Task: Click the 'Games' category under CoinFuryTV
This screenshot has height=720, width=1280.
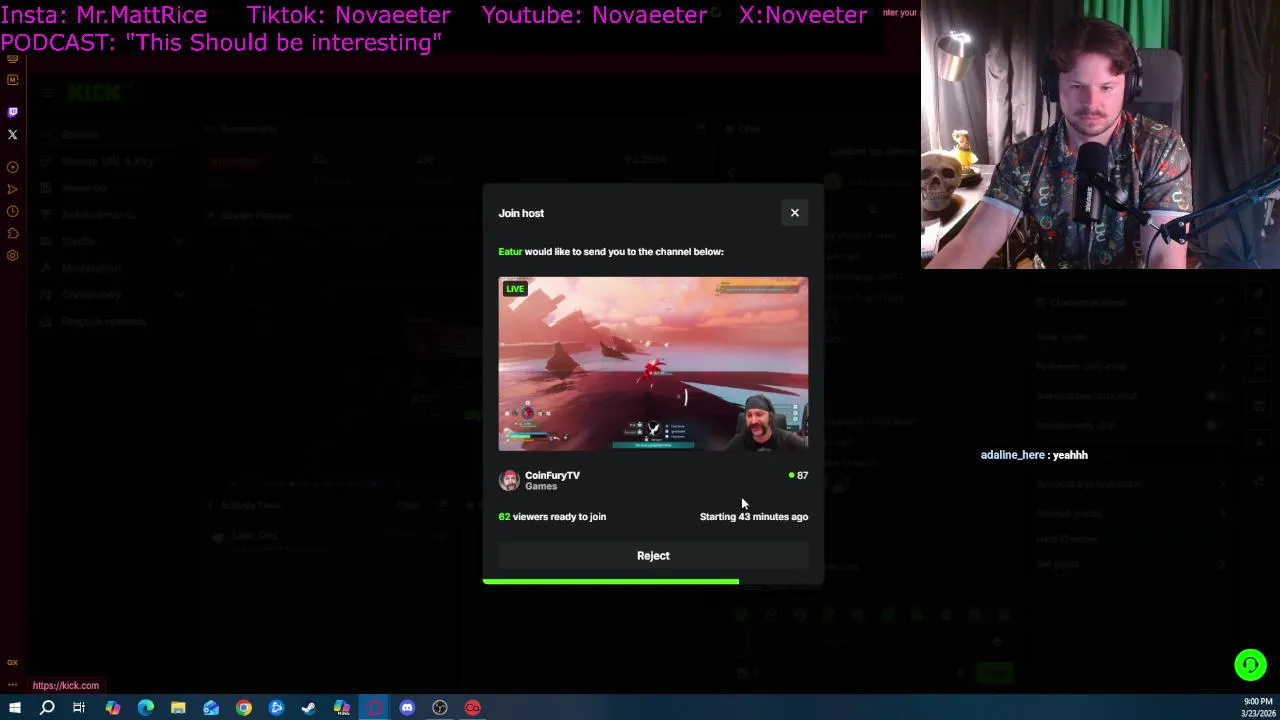Action: pyautogui.click(x=541, y=487)
